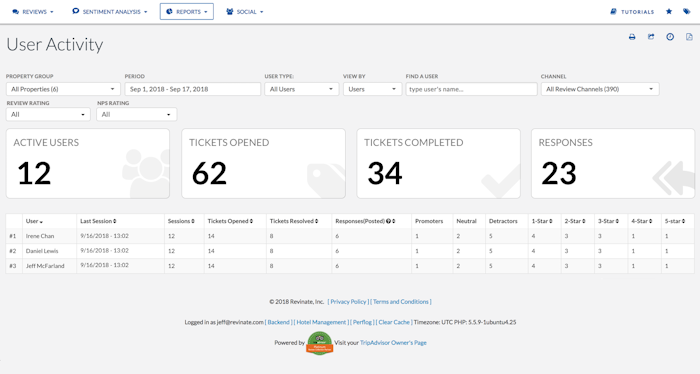Expand the Review Rating dropdown

coord(48,115)
